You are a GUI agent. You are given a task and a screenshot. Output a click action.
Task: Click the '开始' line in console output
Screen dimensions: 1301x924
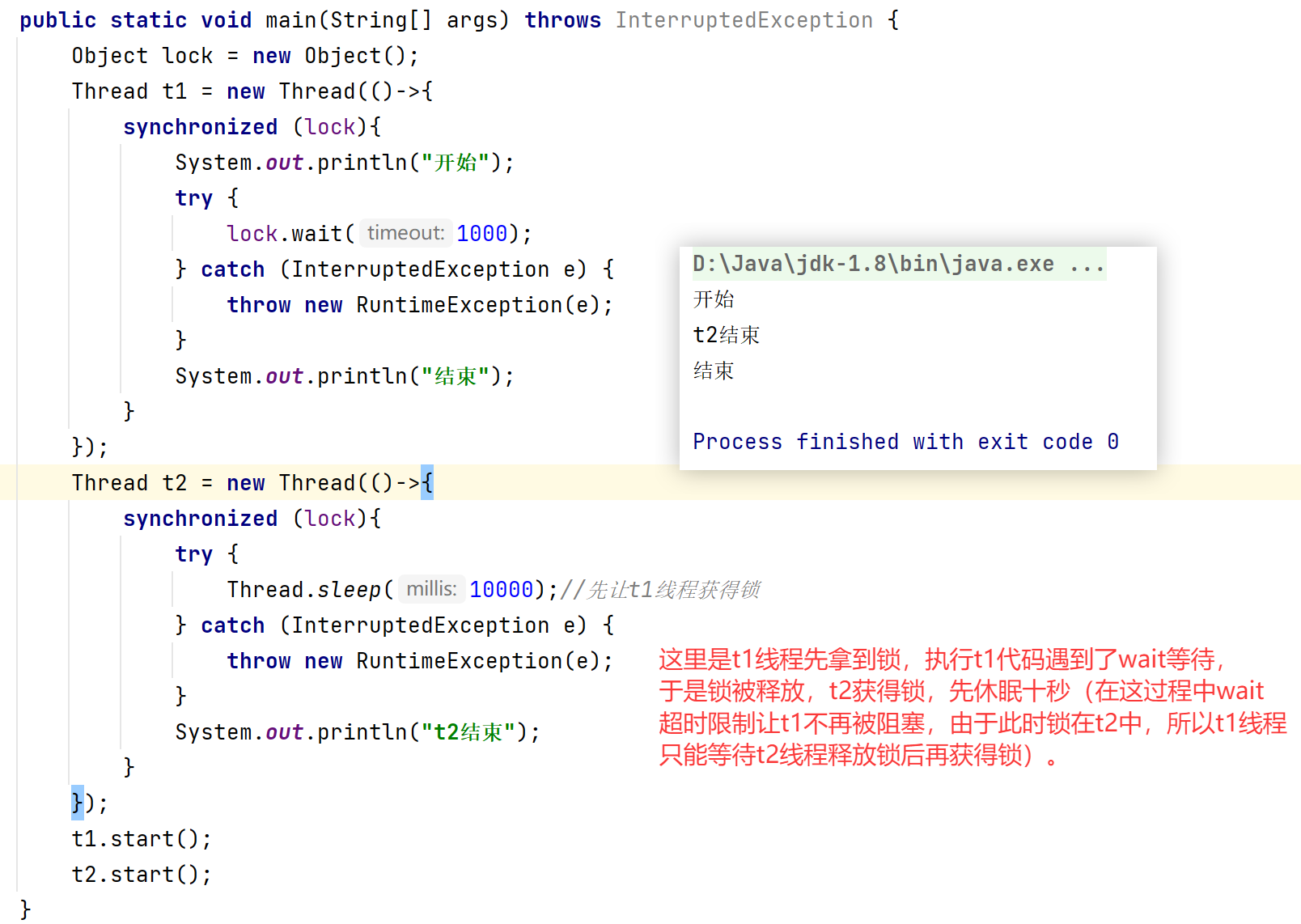tap(714, 299)
